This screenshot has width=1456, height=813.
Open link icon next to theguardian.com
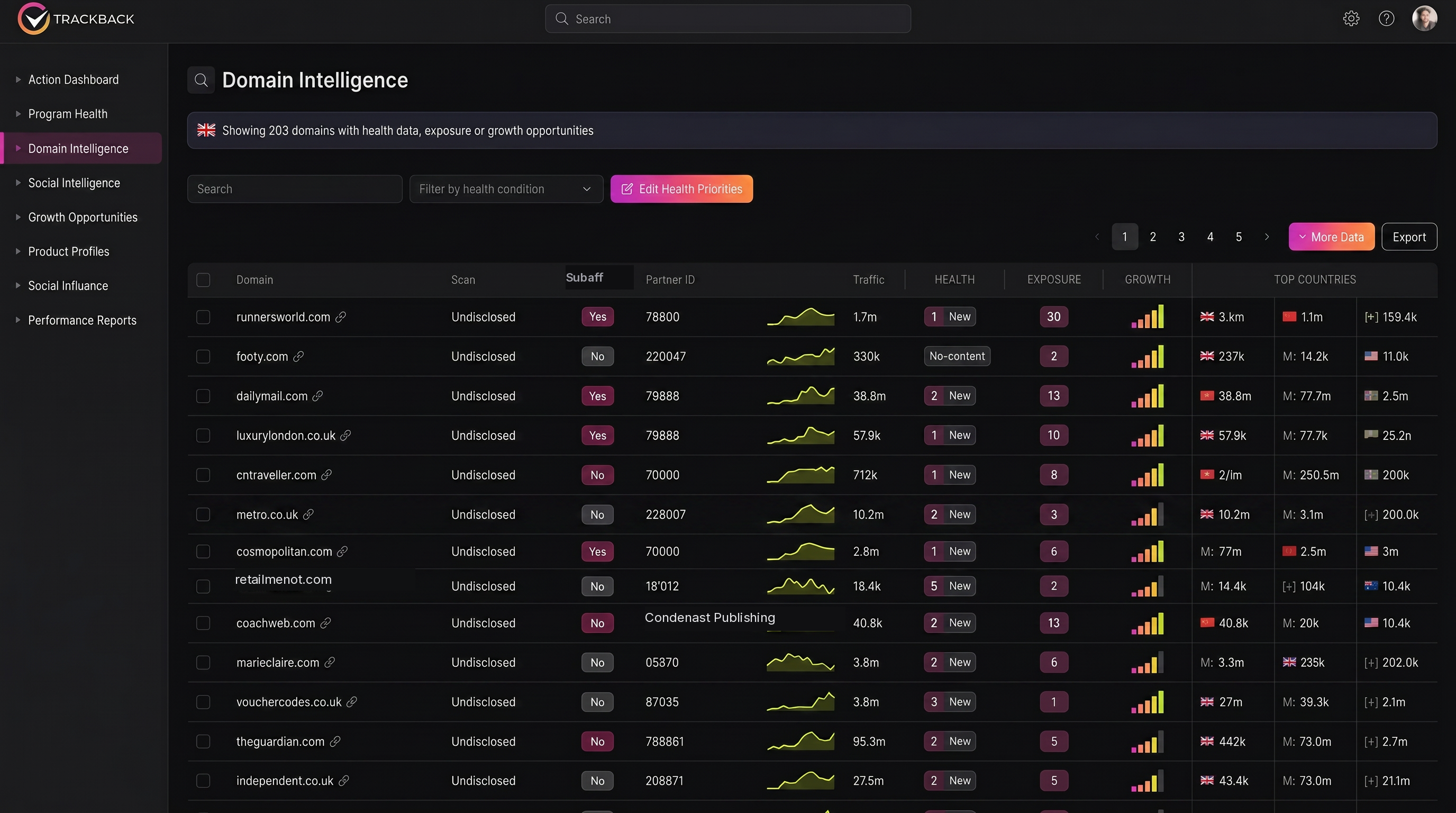334,742
